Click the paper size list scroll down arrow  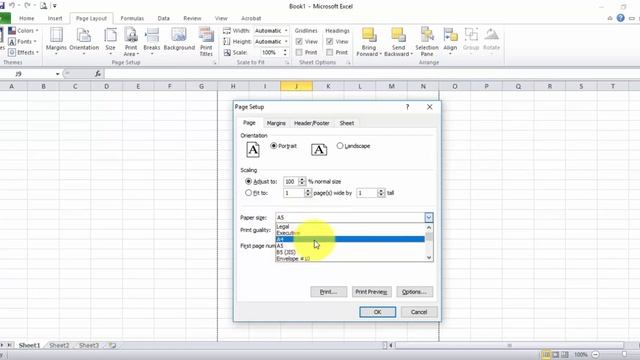(x=429, y=257)
